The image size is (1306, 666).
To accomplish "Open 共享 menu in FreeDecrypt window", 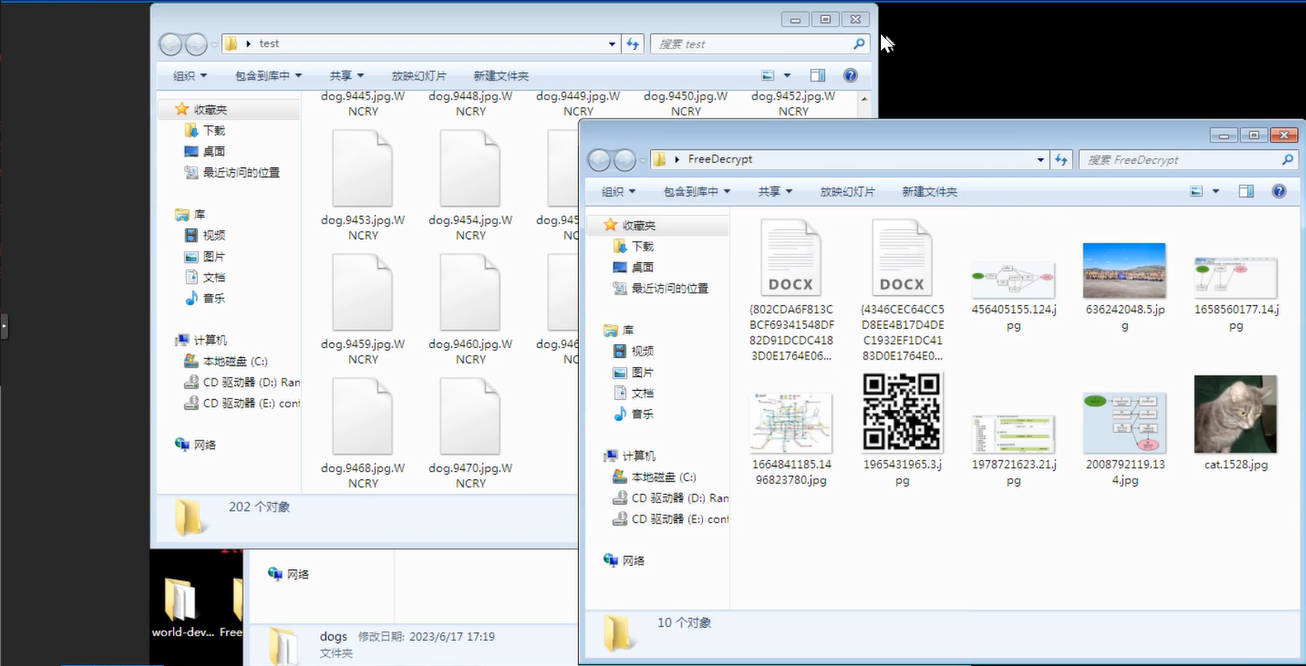I will 775,191.
